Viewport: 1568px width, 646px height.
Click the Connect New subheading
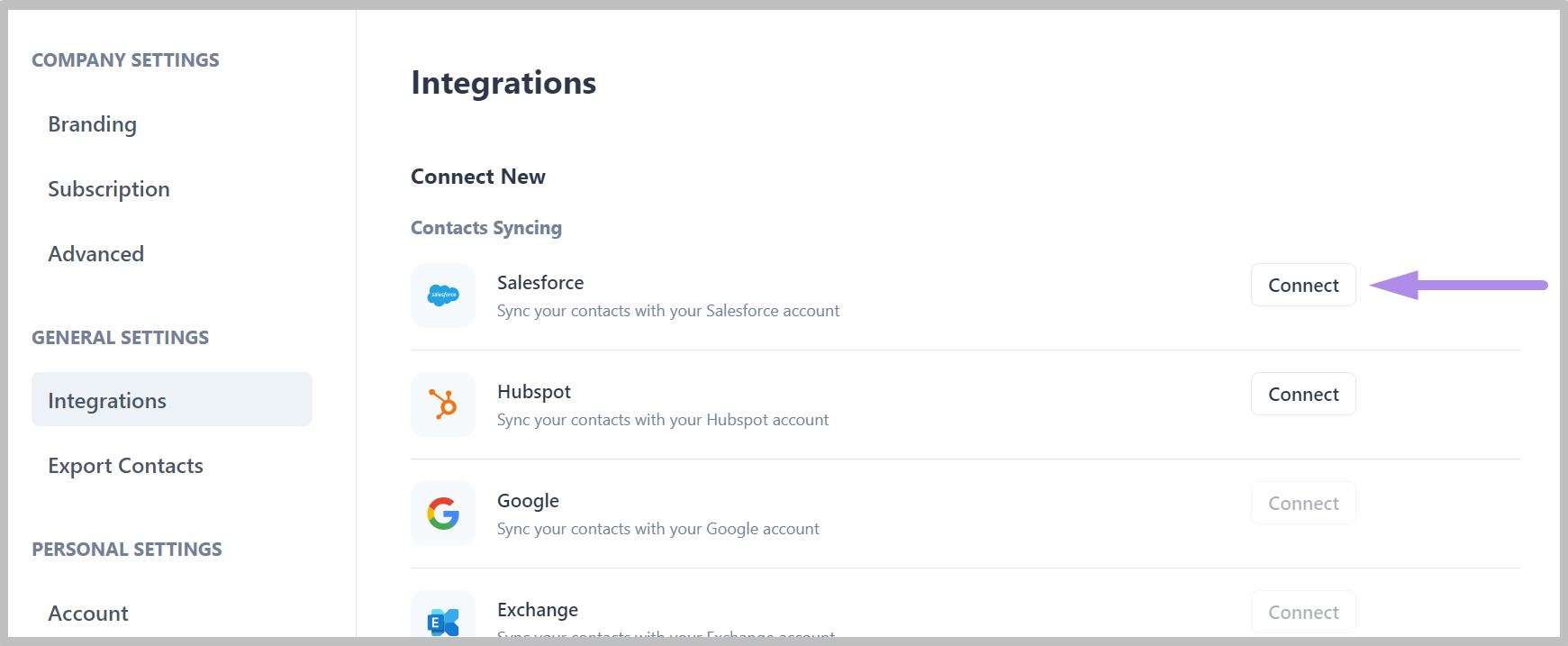478,177
